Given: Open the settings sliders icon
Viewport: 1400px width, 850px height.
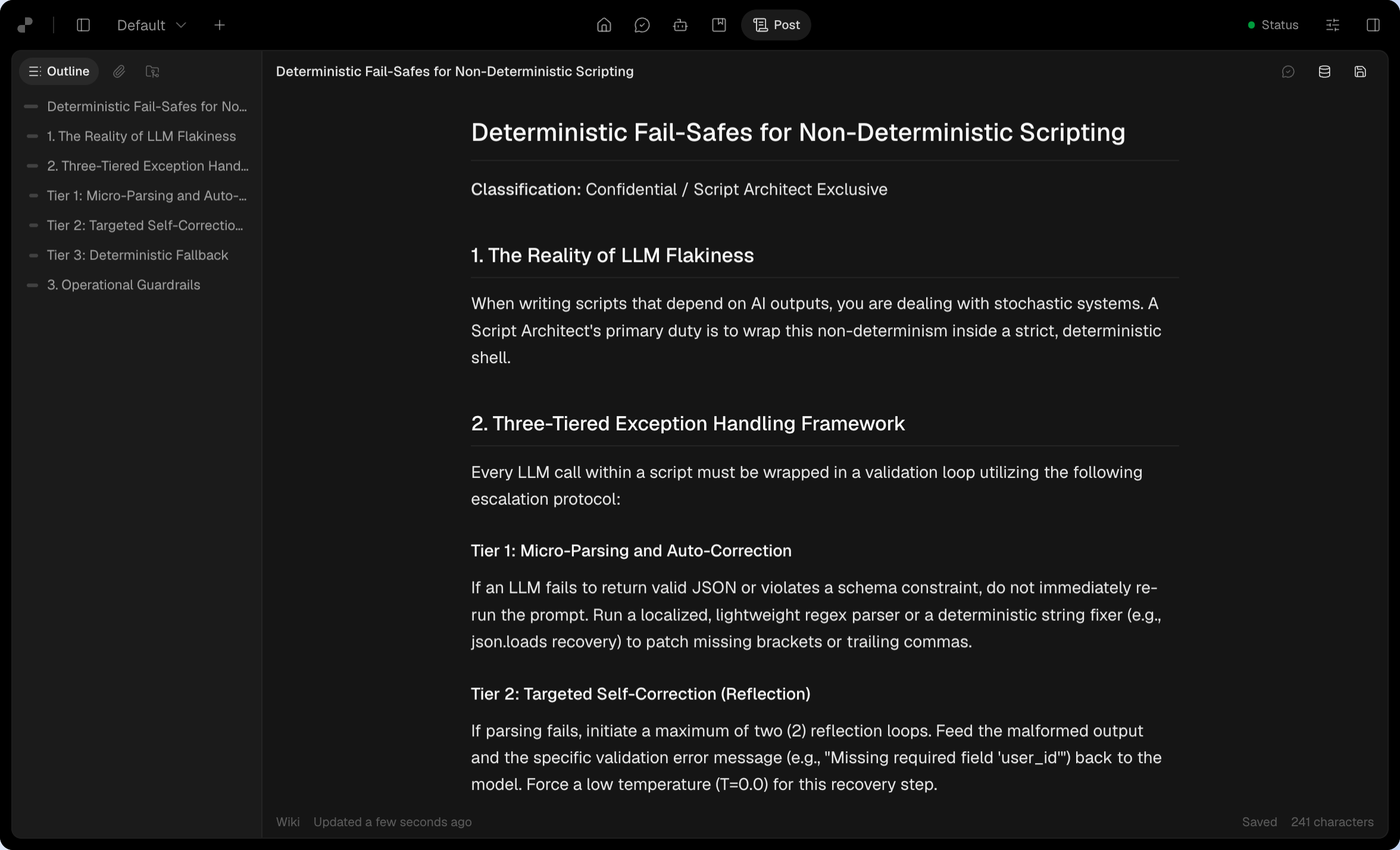Looking at the screenshot, I should click(x=1333, y=25).
